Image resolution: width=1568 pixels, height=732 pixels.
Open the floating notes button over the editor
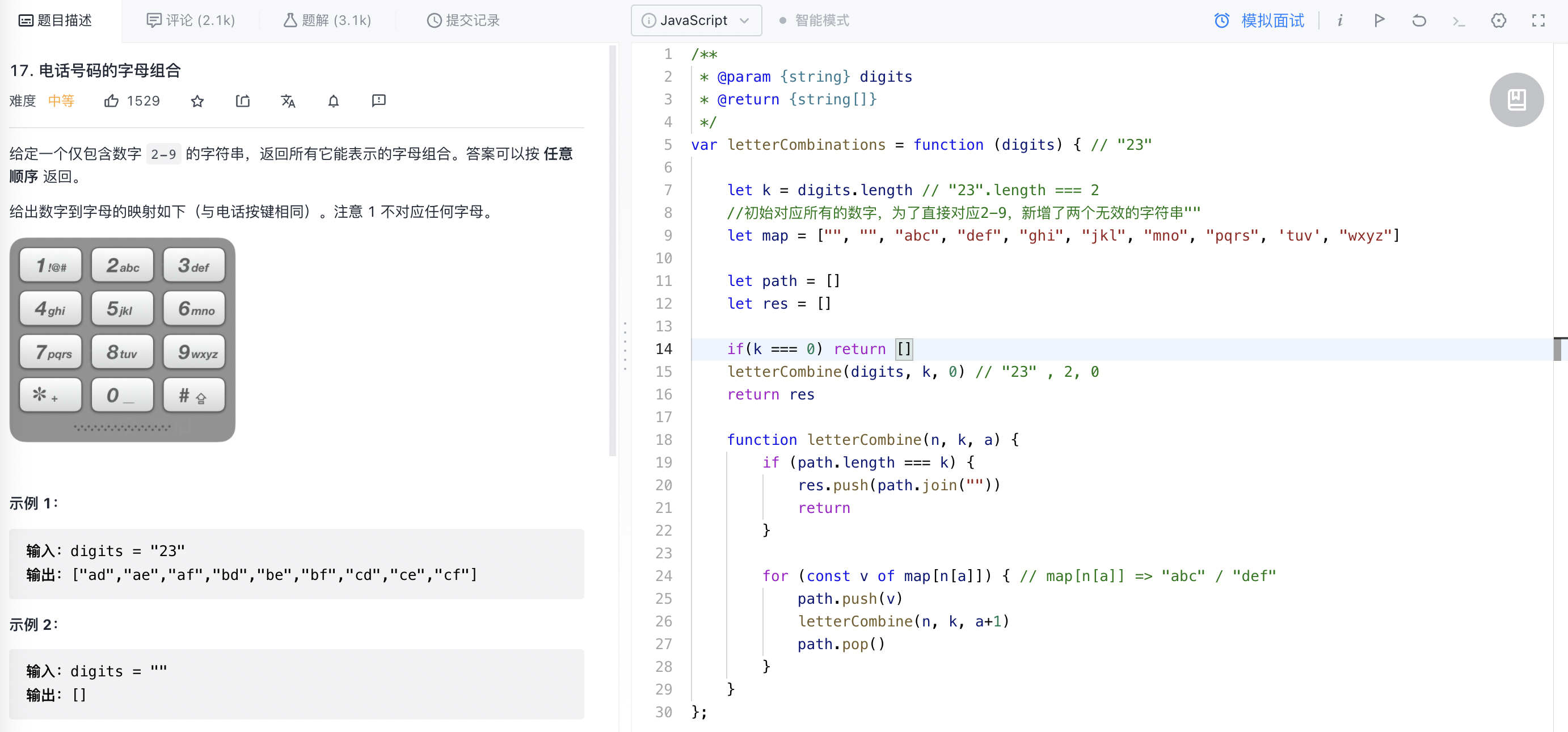tap(1516, 99)
